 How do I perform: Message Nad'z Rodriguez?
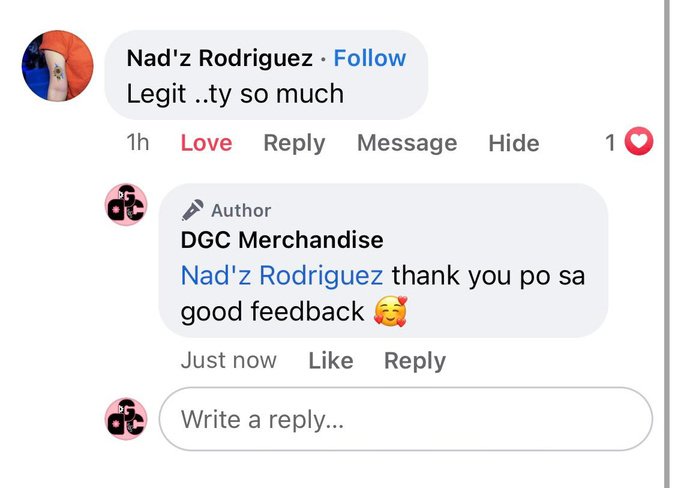[407, 143]
